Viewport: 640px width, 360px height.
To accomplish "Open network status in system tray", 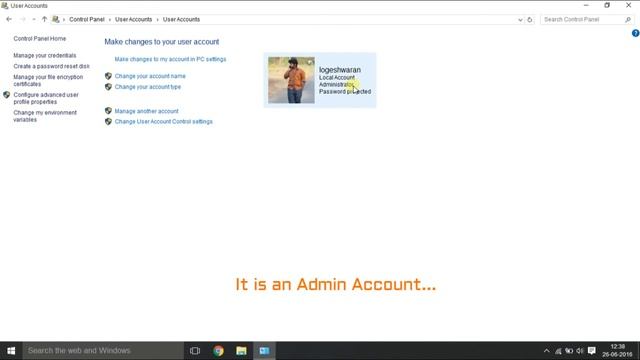I will tap(558, 351).
